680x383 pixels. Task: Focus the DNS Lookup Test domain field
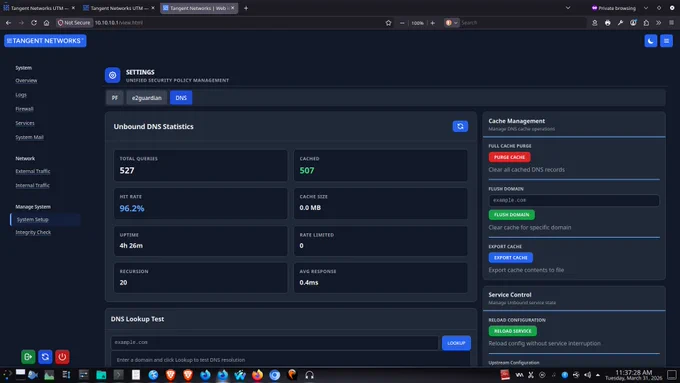pos(275,342)
